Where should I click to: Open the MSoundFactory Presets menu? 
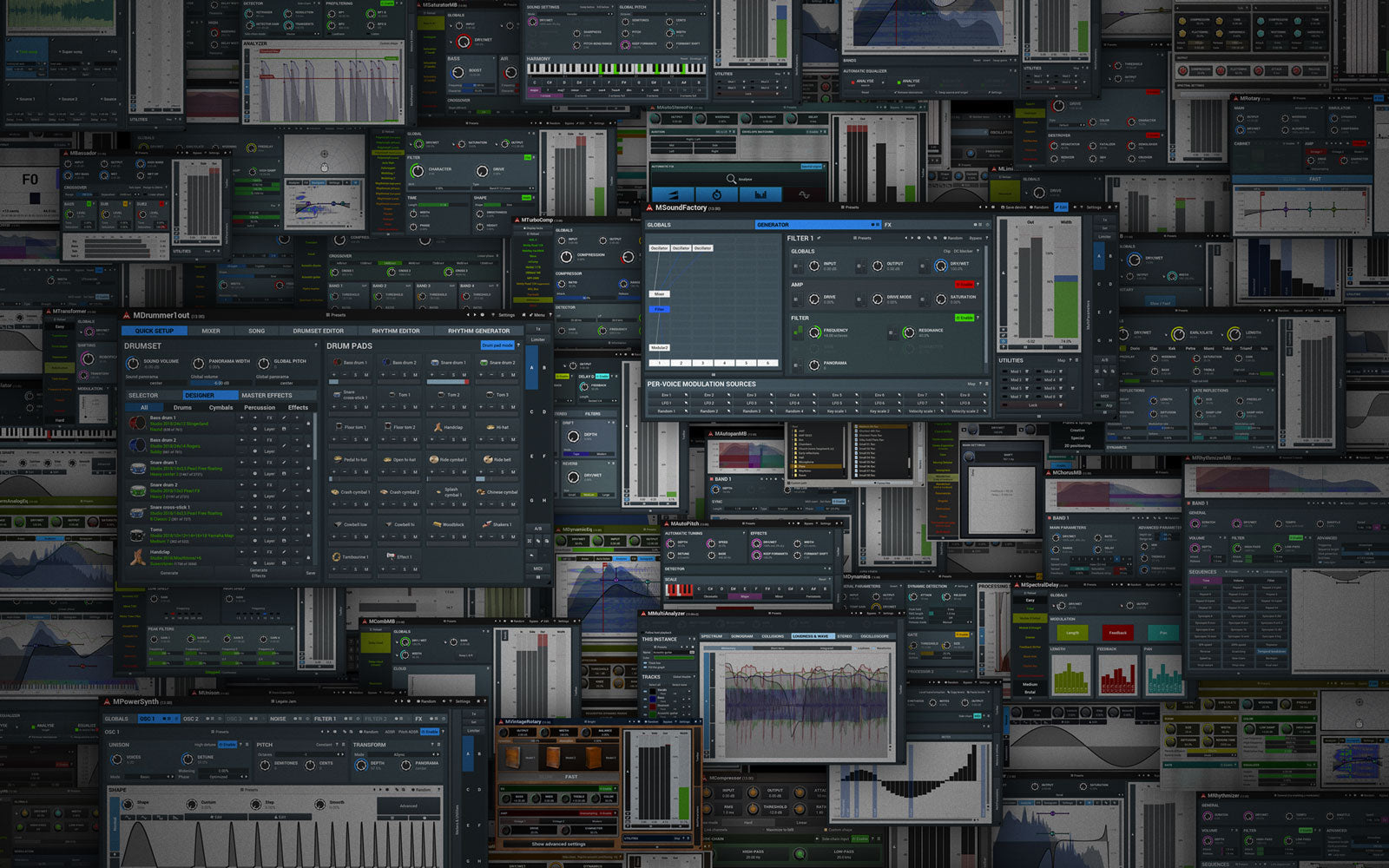(851, 207)
